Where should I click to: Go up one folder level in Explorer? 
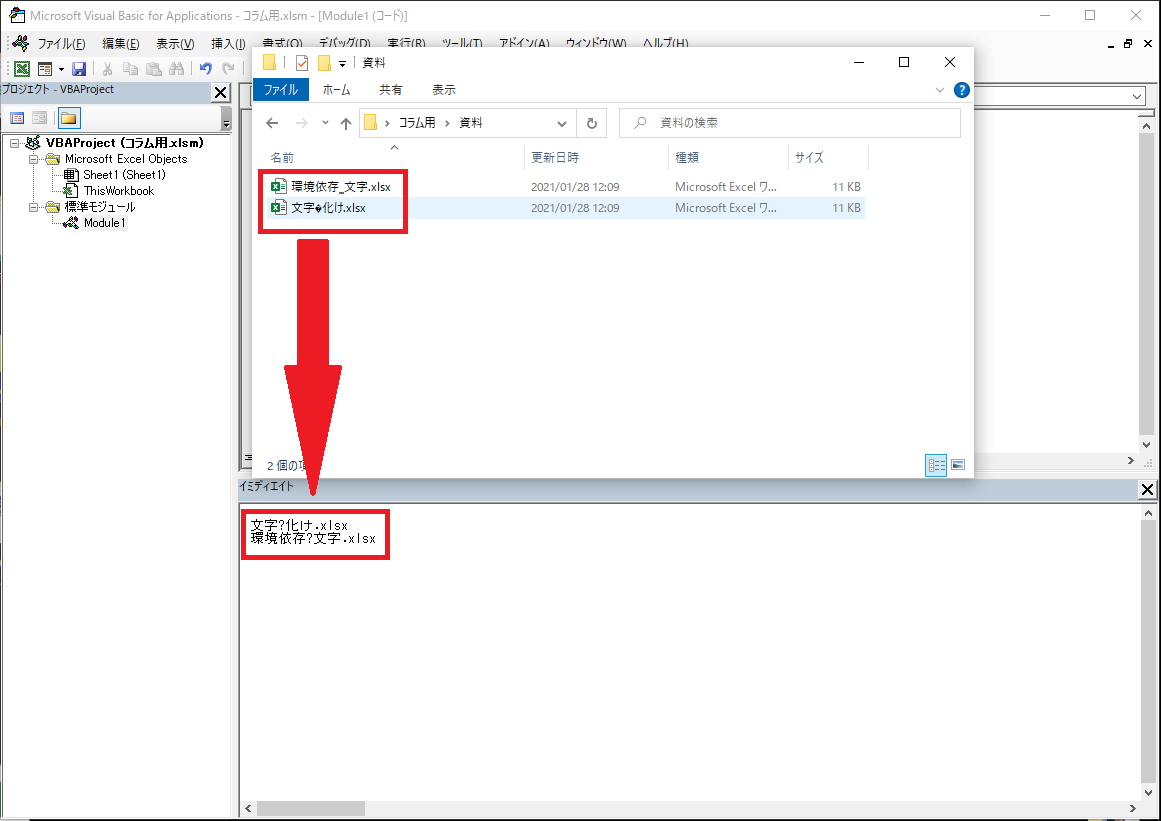(x=346, y=123)
